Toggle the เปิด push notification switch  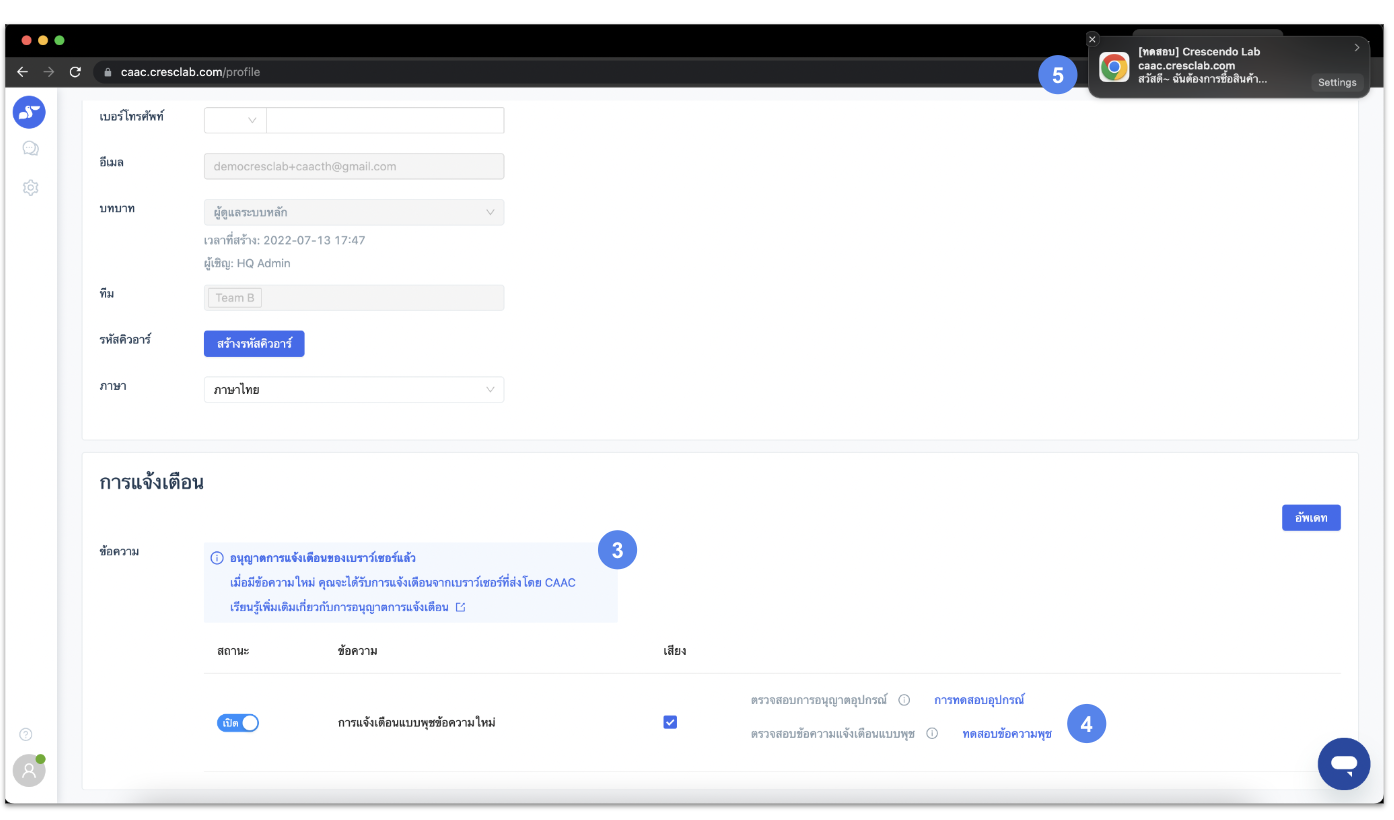click(238, 723)
